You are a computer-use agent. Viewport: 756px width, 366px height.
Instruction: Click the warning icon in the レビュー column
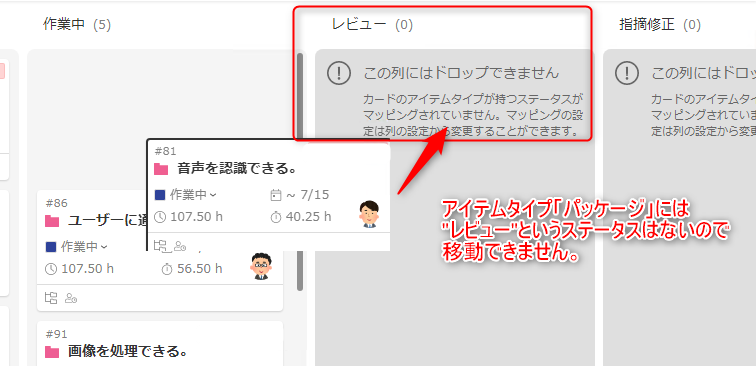pyautogui.click(x=338, y=73)
